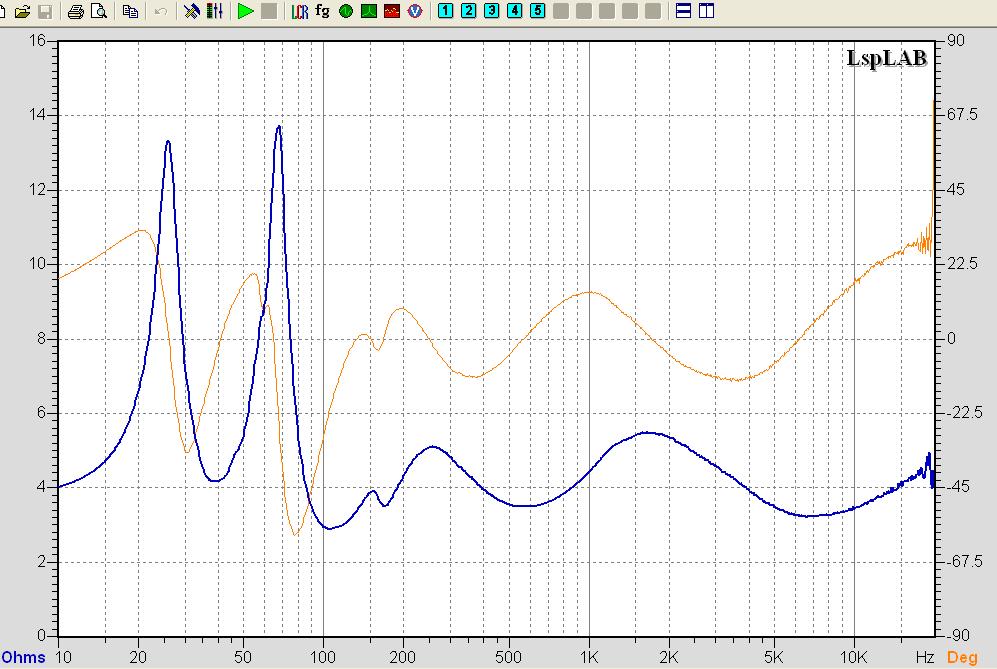Click the orange phase curve crest at 1K

pos(589,293)
